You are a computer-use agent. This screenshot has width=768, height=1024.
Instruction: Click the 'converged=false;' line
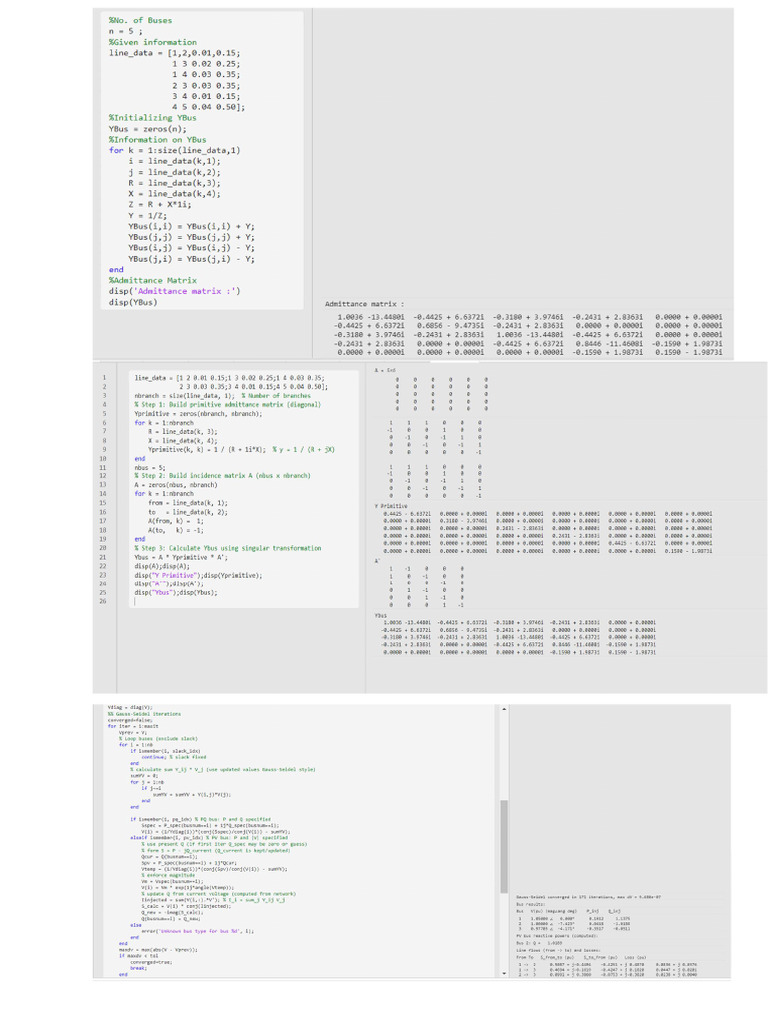129,720
